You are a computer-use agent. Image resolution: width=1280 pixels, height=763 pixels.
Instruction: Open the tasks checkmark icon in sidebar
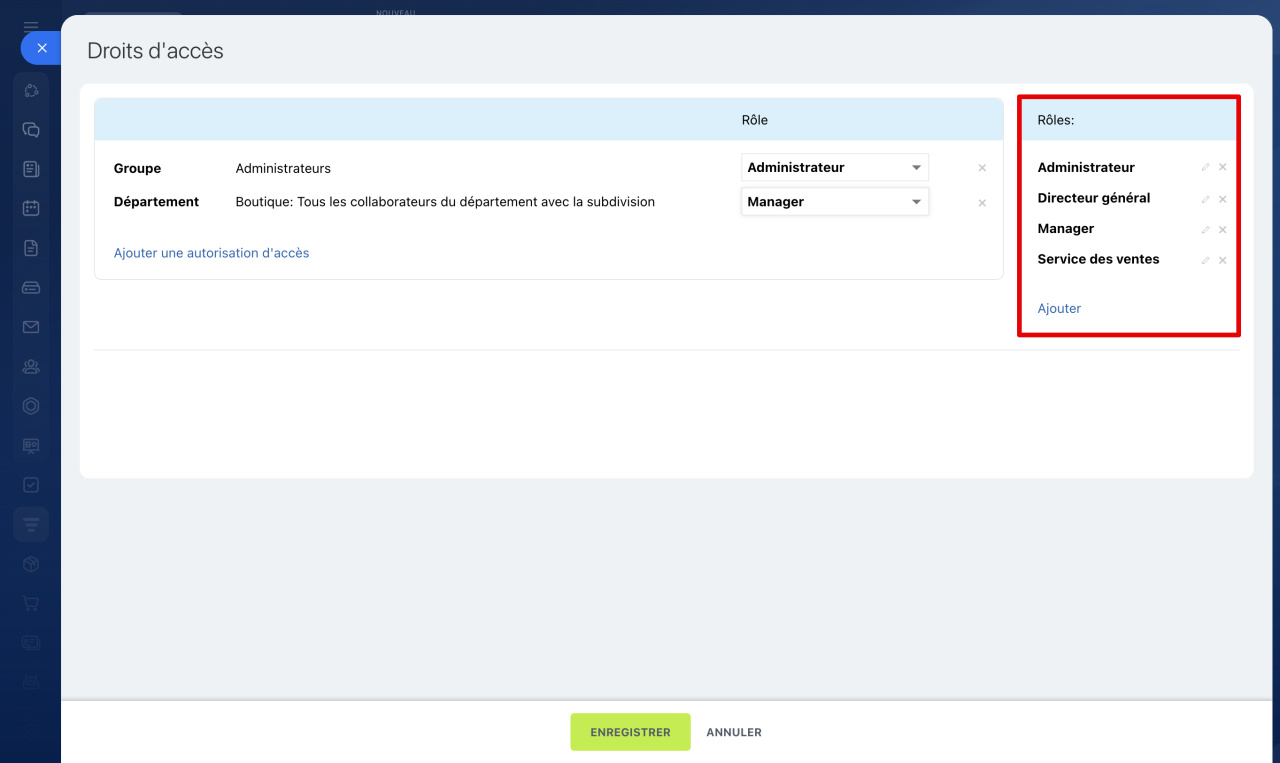point(31,485)
